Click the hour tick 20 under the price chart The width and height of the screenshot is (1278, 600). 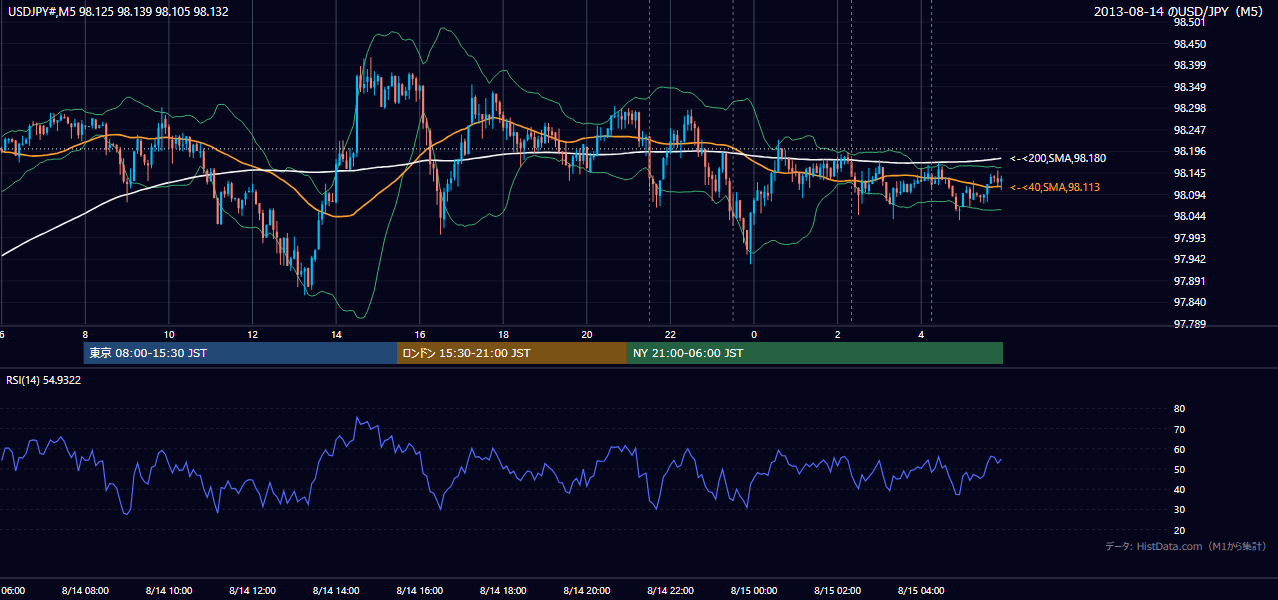(587, 334)
